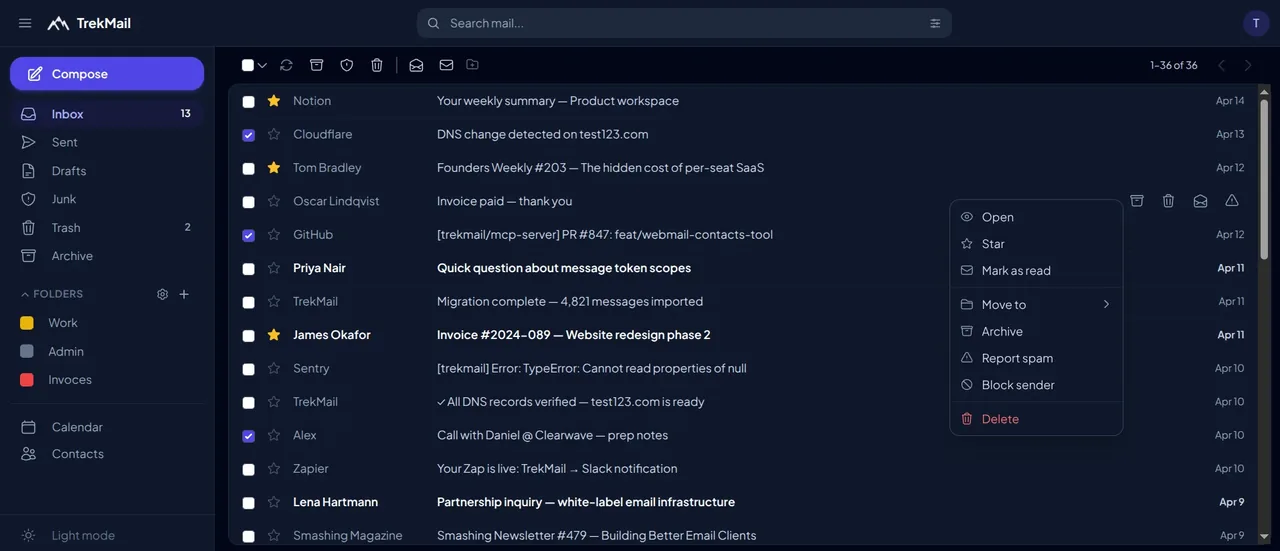Image resolution: width=1280 pixels, height=551 pixels.
Task: Report Oscar Lindqvist row as spam icon
Action: [1232, 201]
